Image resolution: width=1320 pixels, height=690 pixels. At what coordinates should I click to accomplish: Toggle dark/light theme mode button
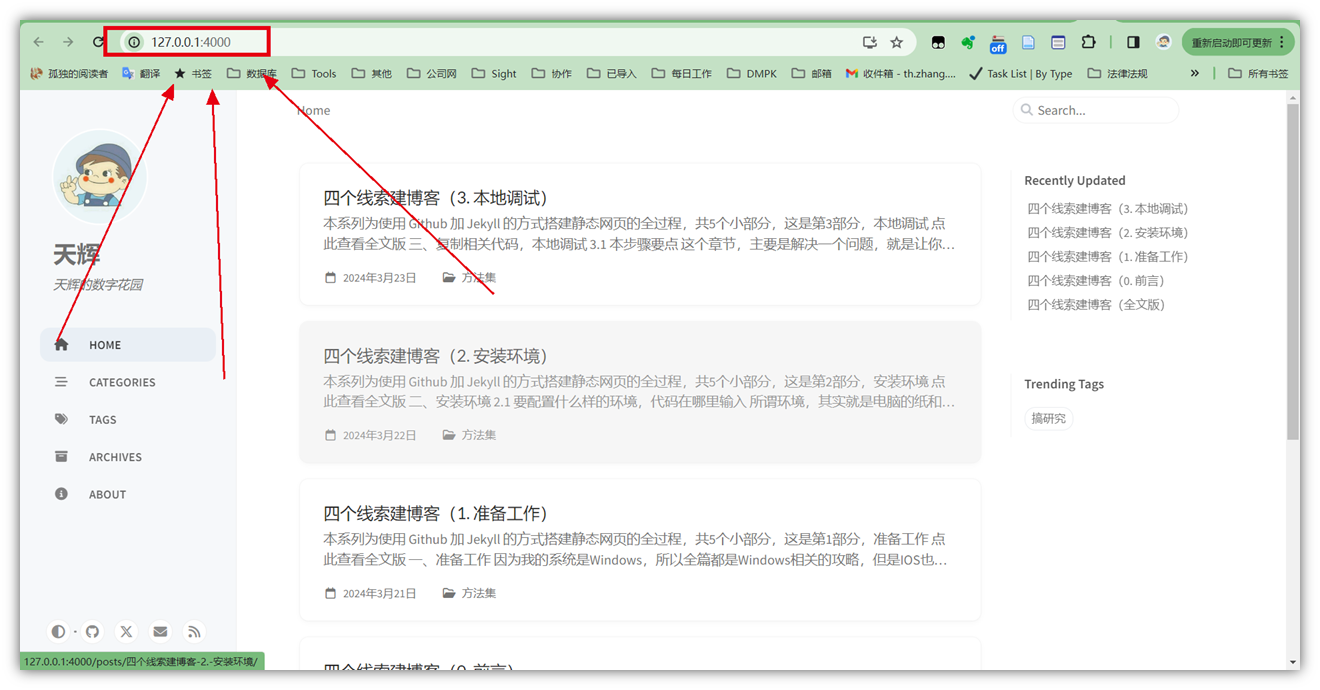58,631
